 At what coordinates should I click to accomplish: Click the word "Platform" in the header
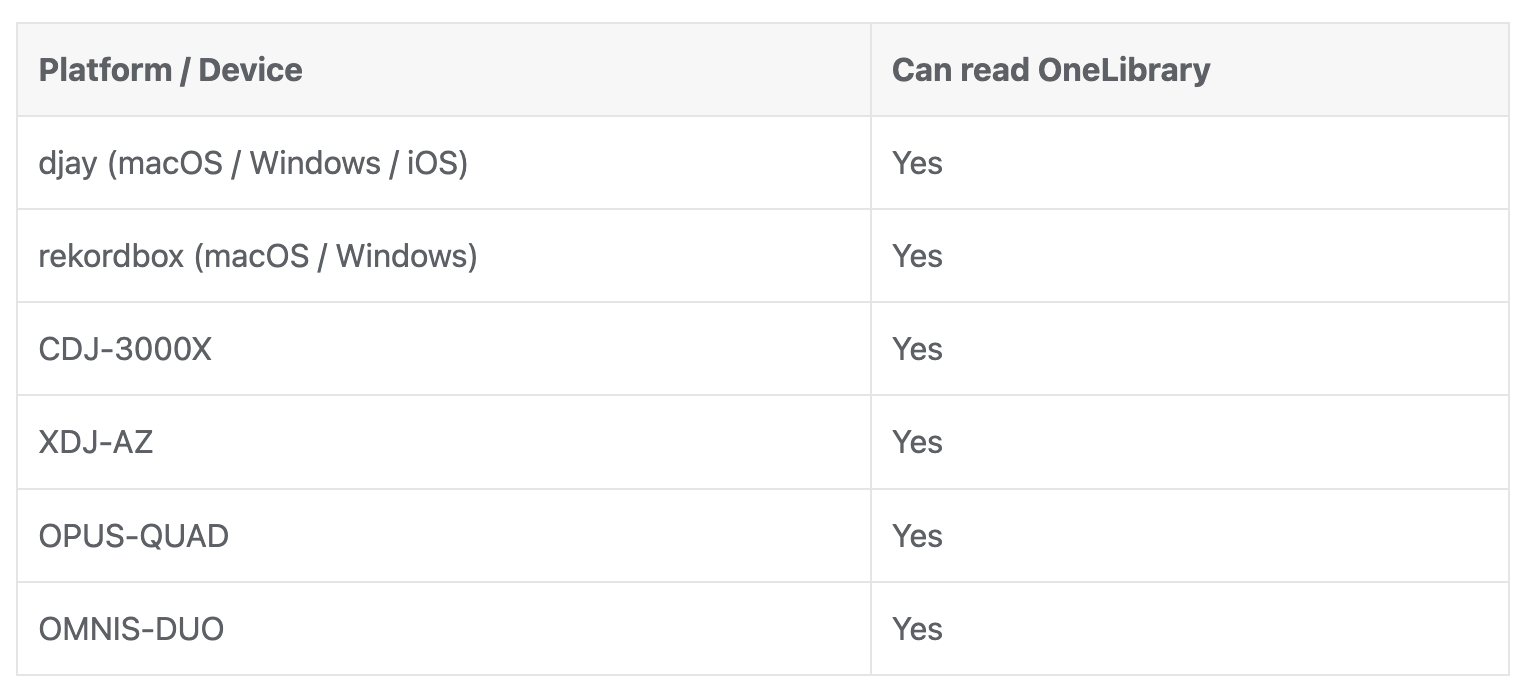[105, 70]
